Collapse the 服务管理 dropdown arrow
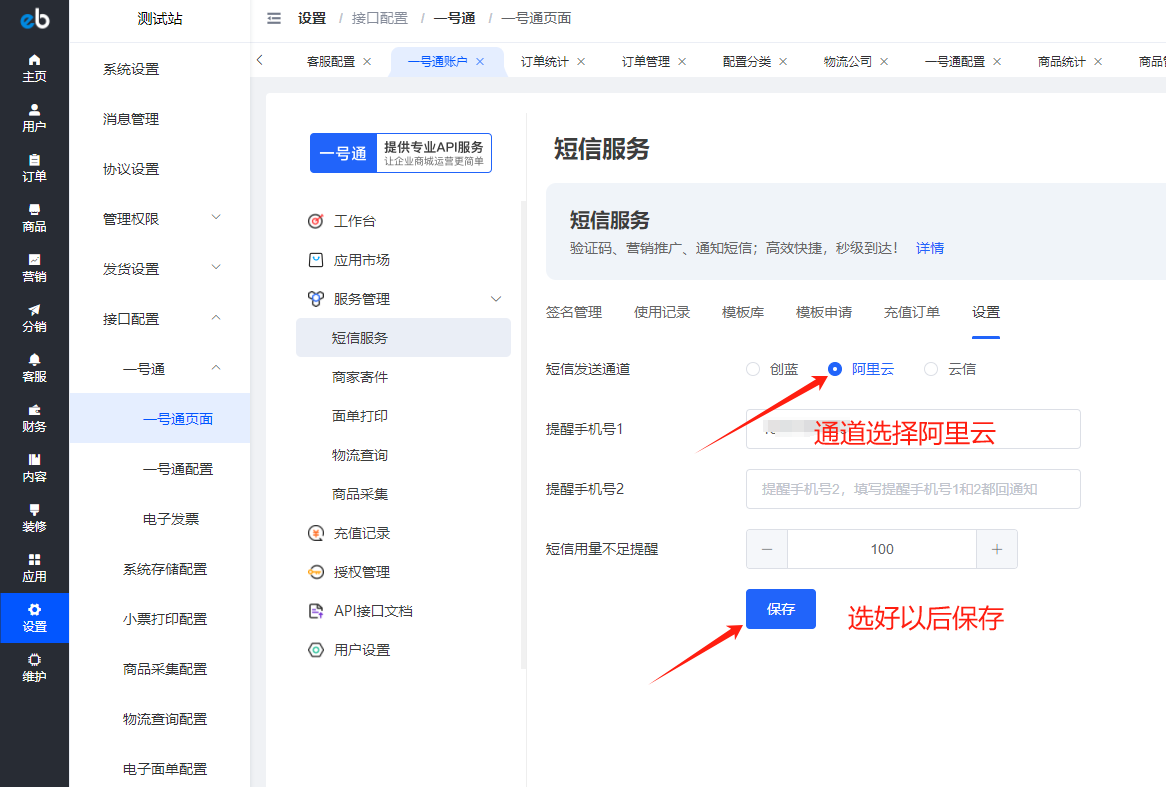 495,299
